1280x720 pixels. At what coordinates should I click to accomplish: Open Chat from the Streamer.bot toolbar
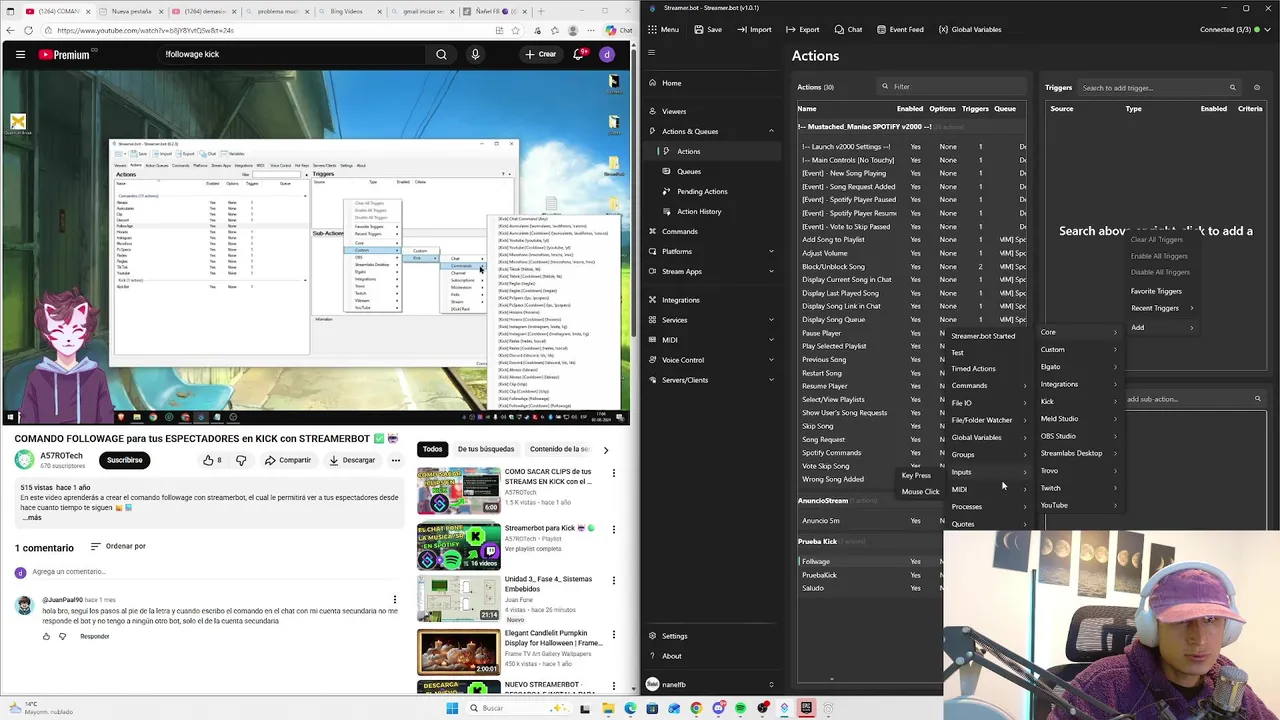[x=848, y=29]
